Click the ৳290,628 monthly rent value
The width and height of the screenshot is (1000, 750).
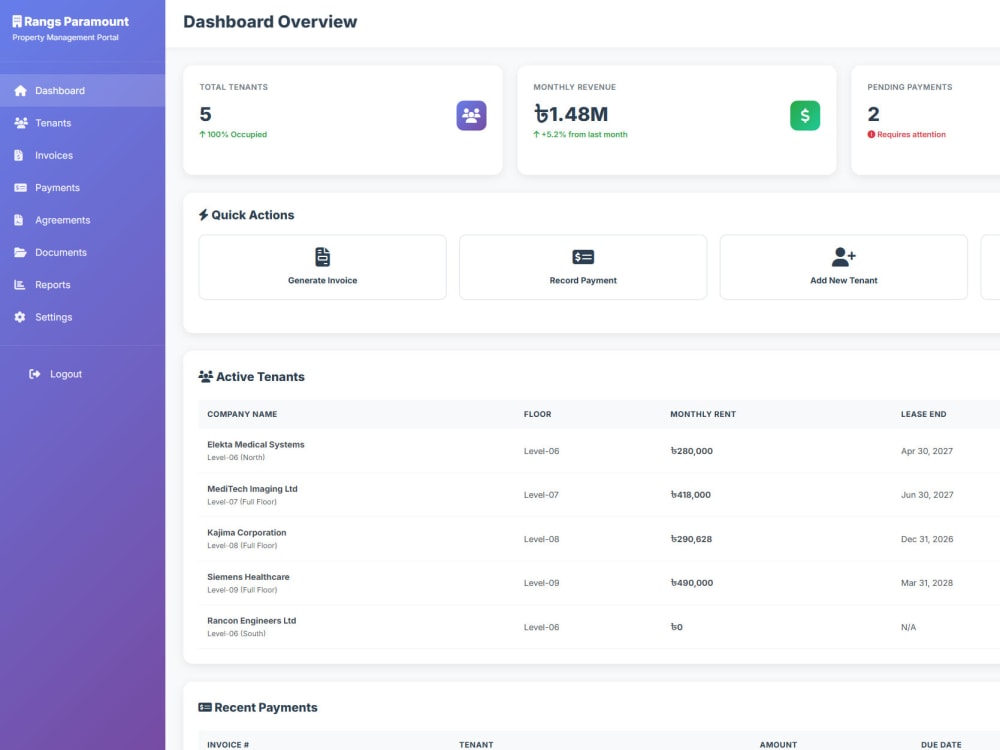(691, 539)
